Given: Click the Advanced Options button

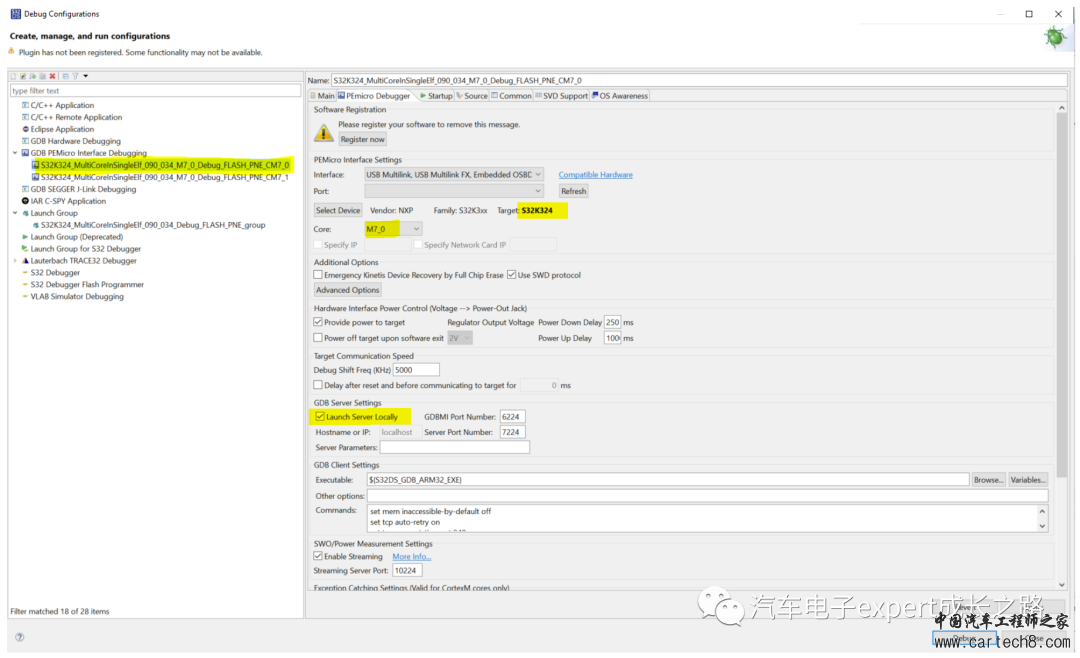Looking at the screenshot, I should tap(347, 290).
